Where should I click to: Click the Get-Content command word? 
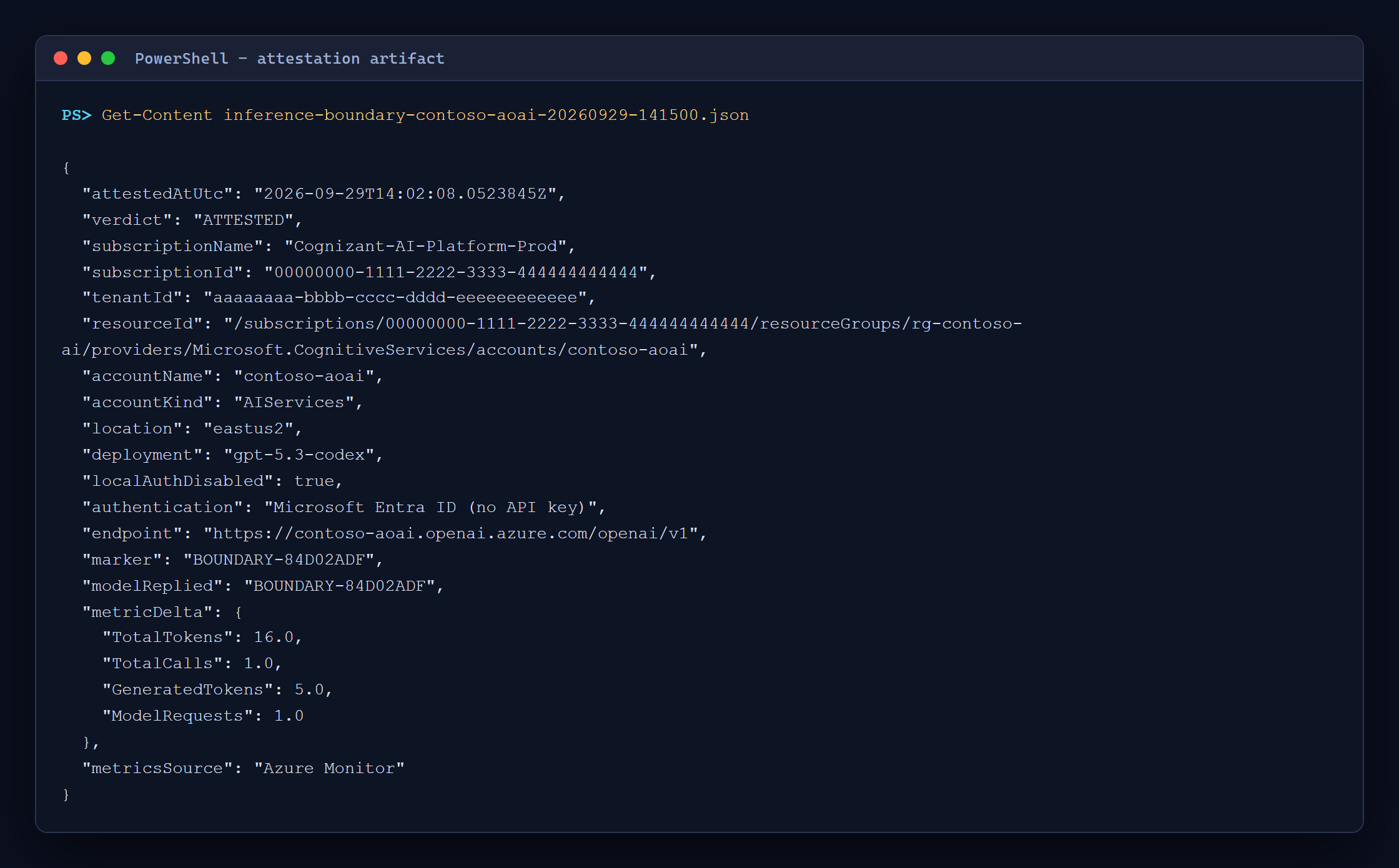[x=157, y=115]
